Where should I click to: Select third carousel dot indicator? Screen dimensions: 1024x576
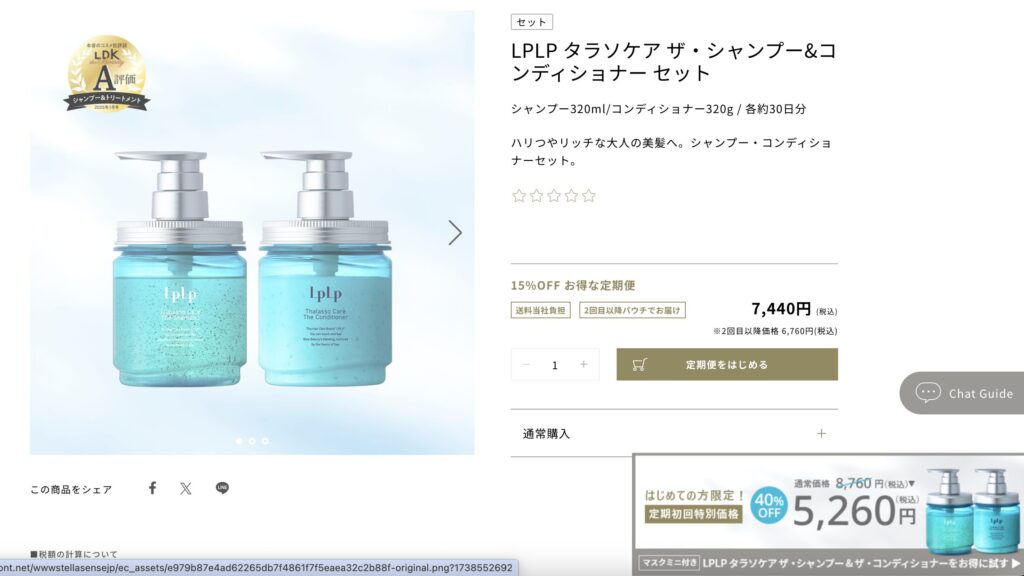point(265,441)
